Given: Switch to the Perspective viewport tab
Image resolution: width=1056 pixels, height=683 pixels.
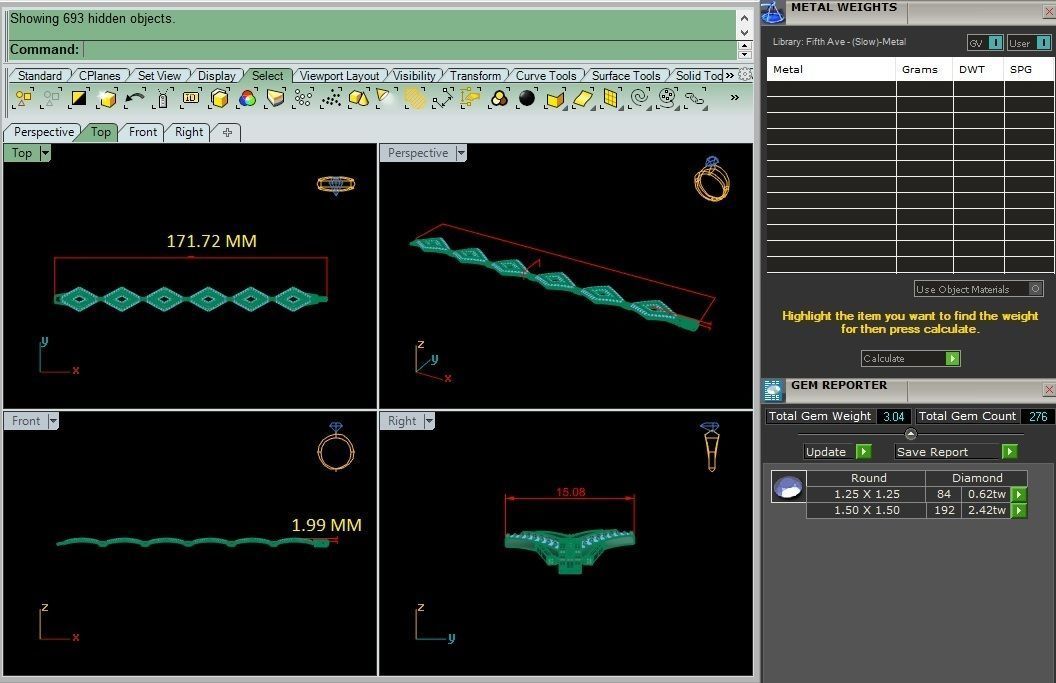Looking at the screenshot, I should 44,132.
